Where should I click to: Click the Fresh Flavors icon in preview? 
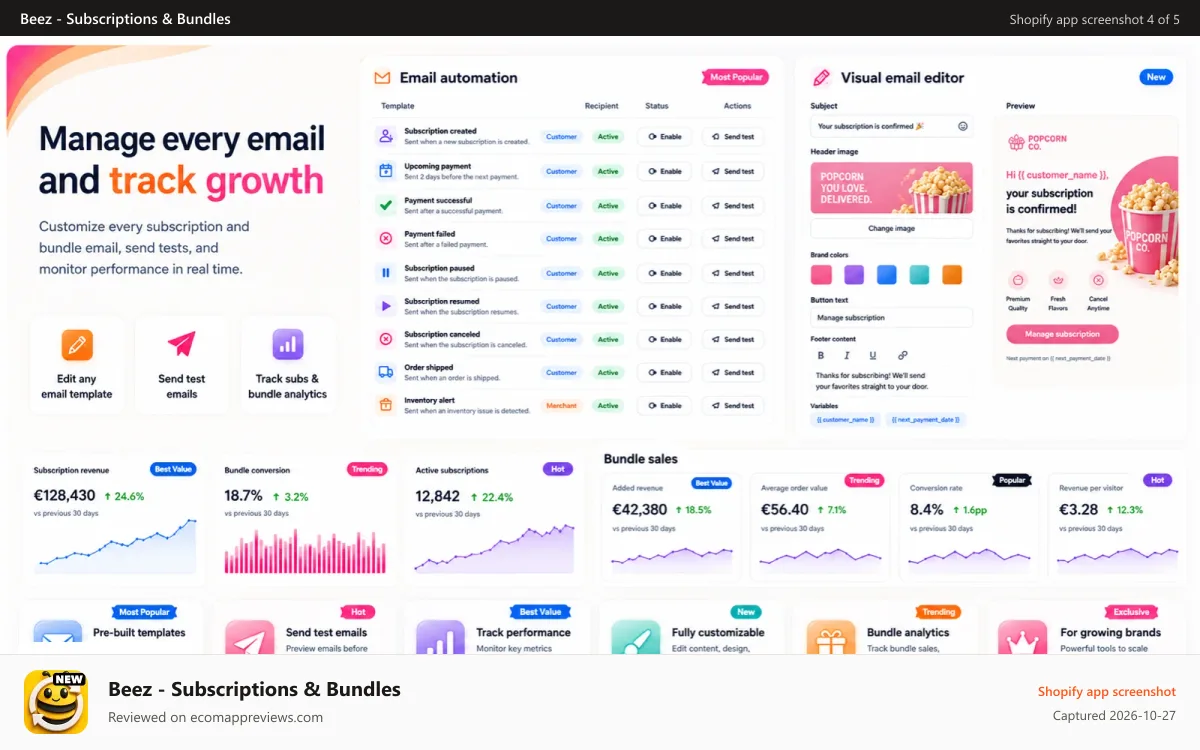click(x=1058, y=281)
